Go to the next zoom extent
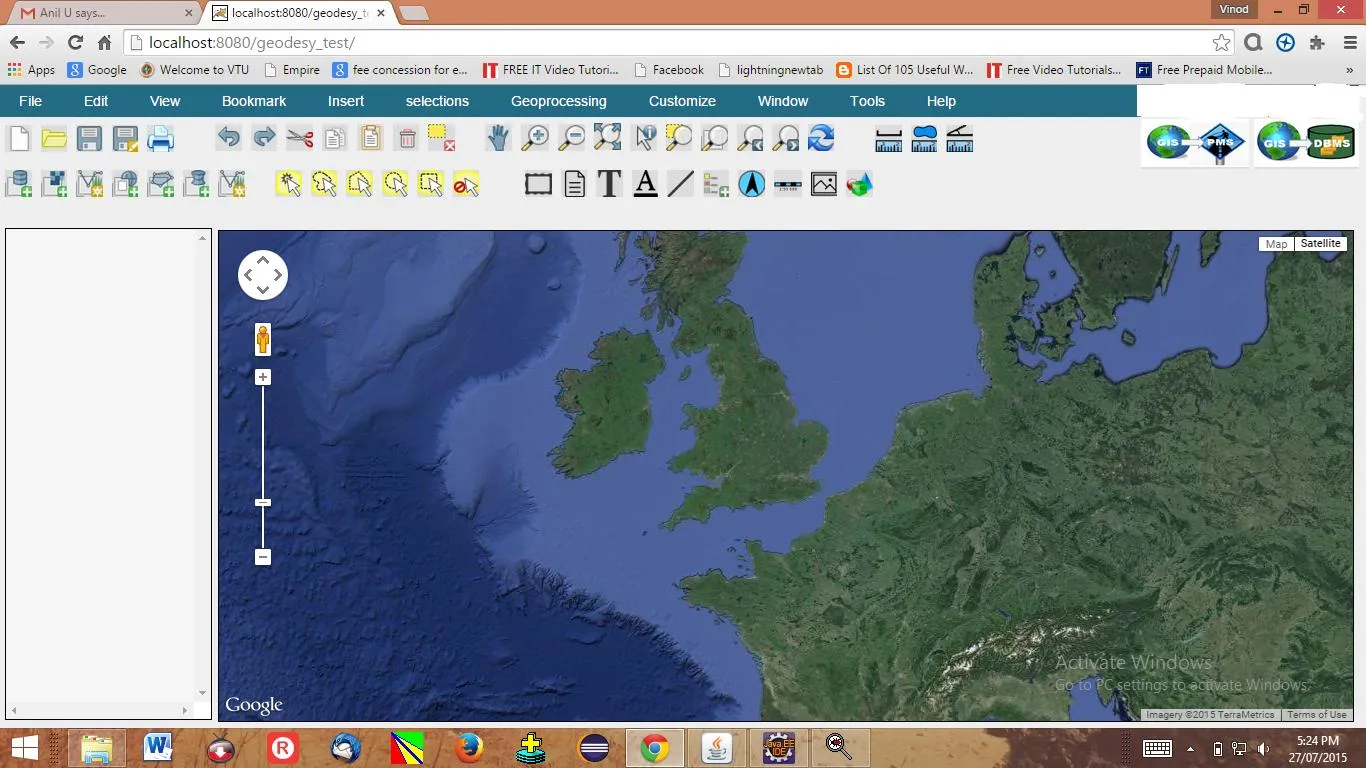This screenshot has height=768, width=1366. [786, 138]
